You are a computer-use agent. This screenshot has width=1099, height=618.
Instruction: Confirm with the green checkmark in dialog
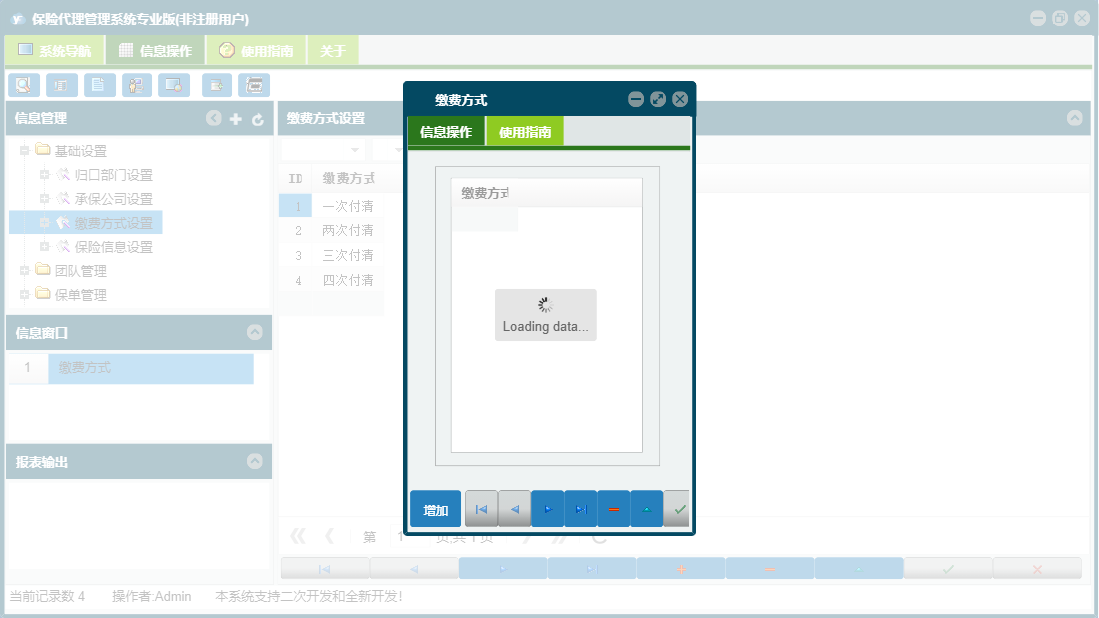click(x=677, y=508)
